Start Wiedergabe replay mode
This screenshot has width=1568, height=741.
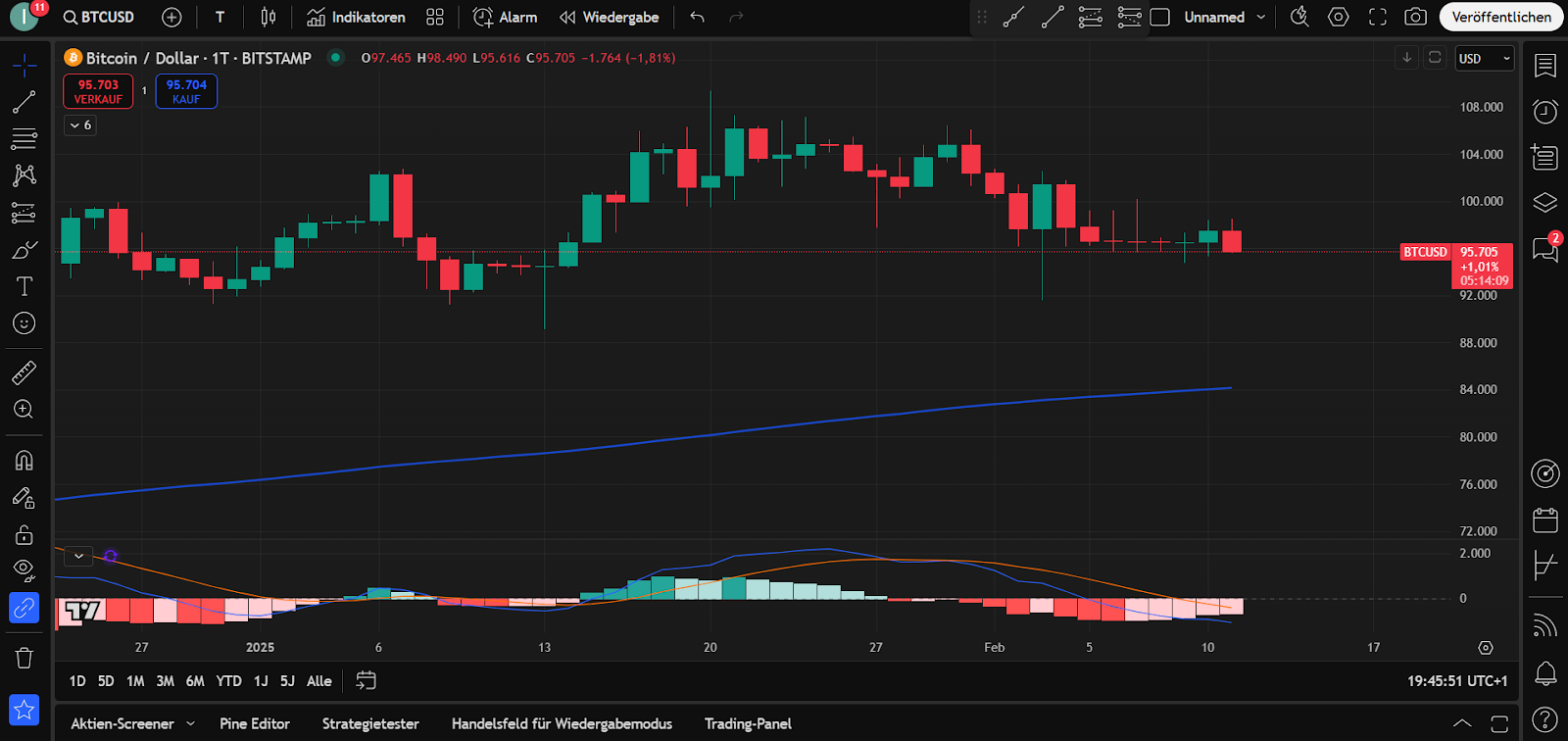[609, 18]
